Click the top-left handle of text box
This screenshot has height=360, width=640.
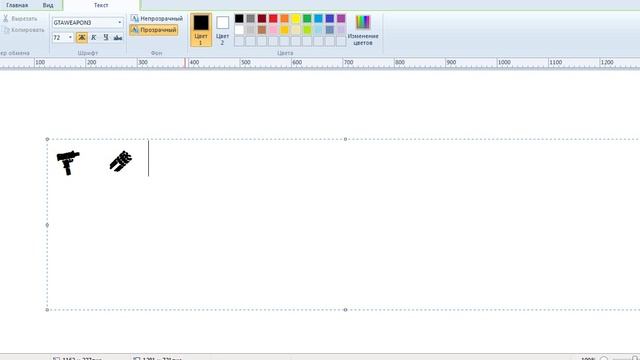[x=47, y=139]
